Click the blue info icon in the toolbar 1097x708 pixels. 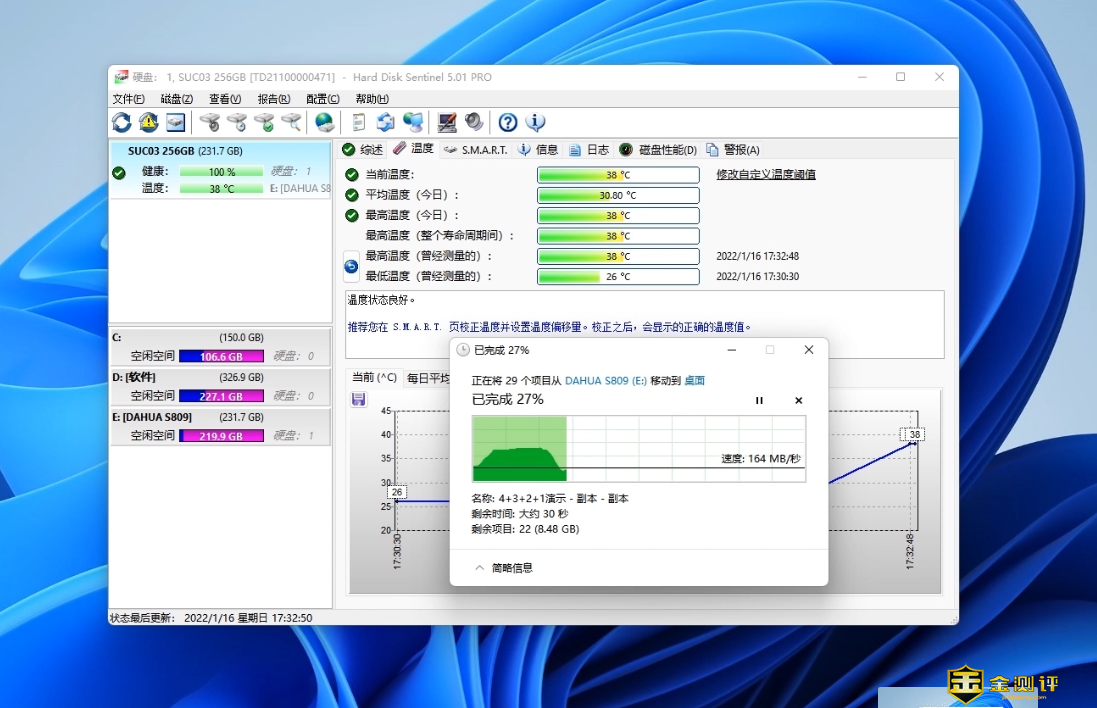point(536,122)
